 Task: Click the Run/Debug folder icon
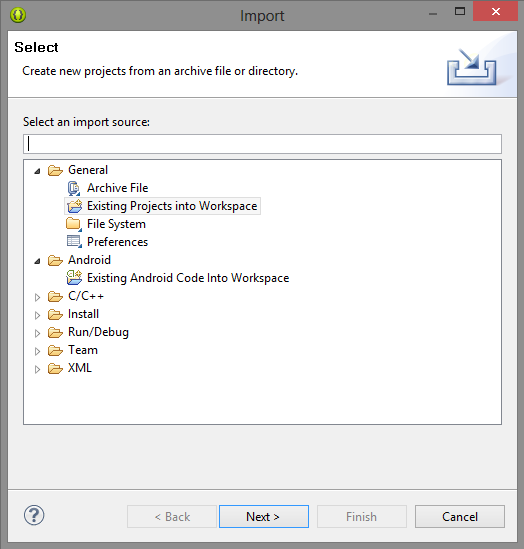click(55, 332)
